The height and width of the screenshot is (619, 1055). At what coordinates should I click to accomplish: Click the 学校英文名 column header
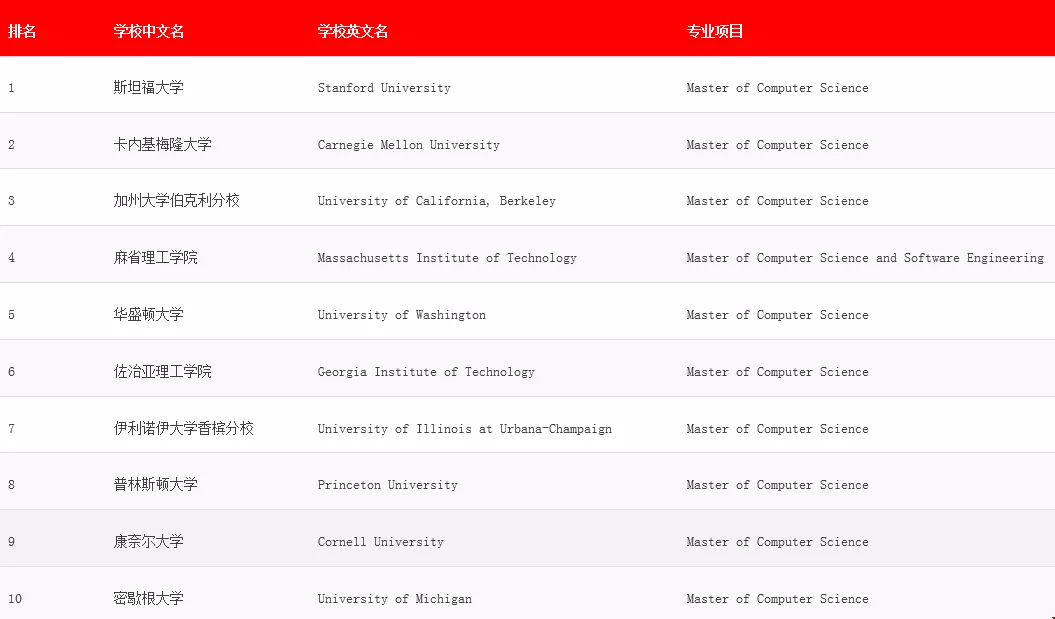point(353,31)
